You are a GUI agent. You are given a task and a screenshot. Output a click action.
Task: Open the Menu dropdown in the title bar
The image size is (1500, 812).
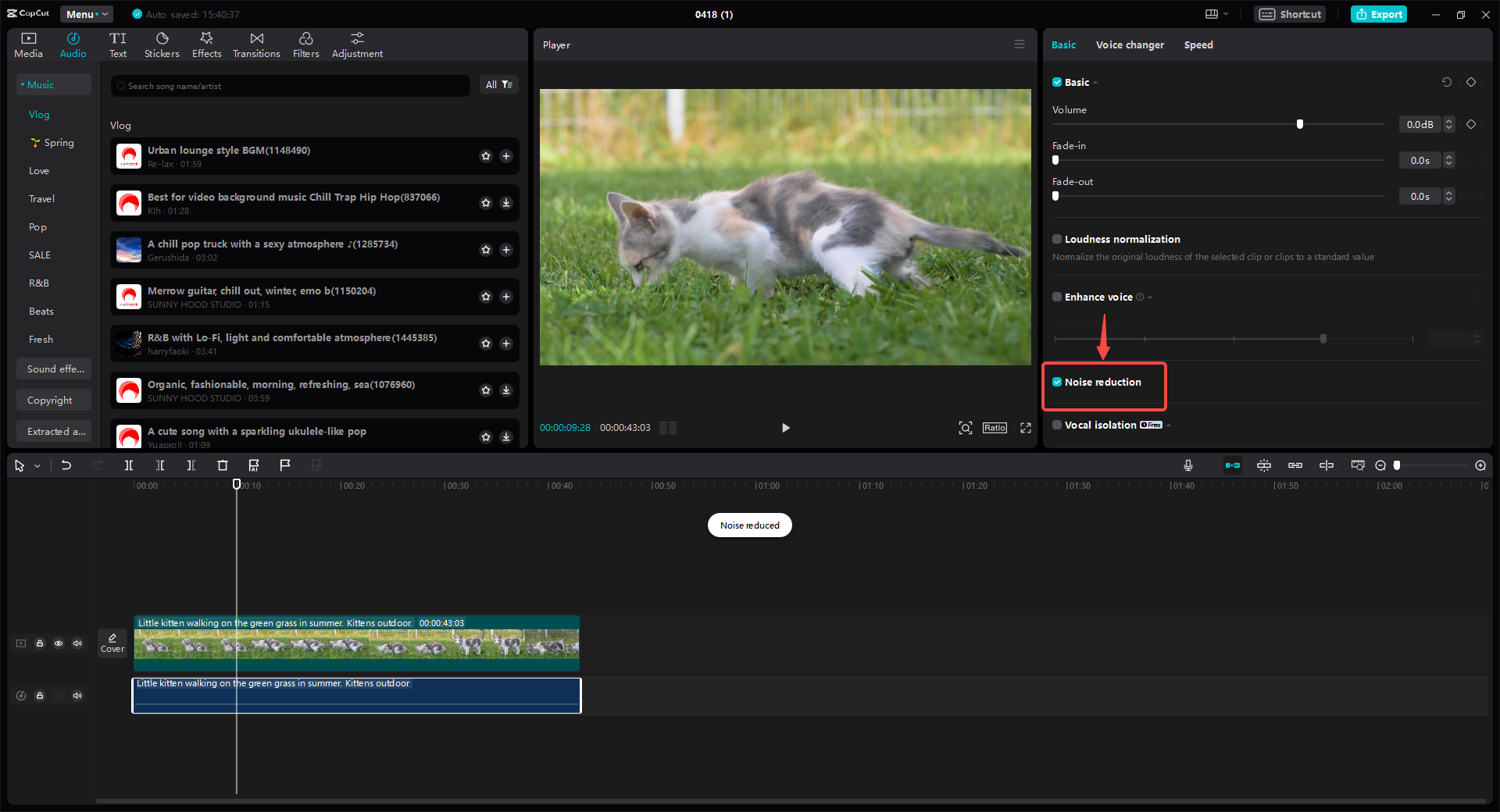[86, 13]
